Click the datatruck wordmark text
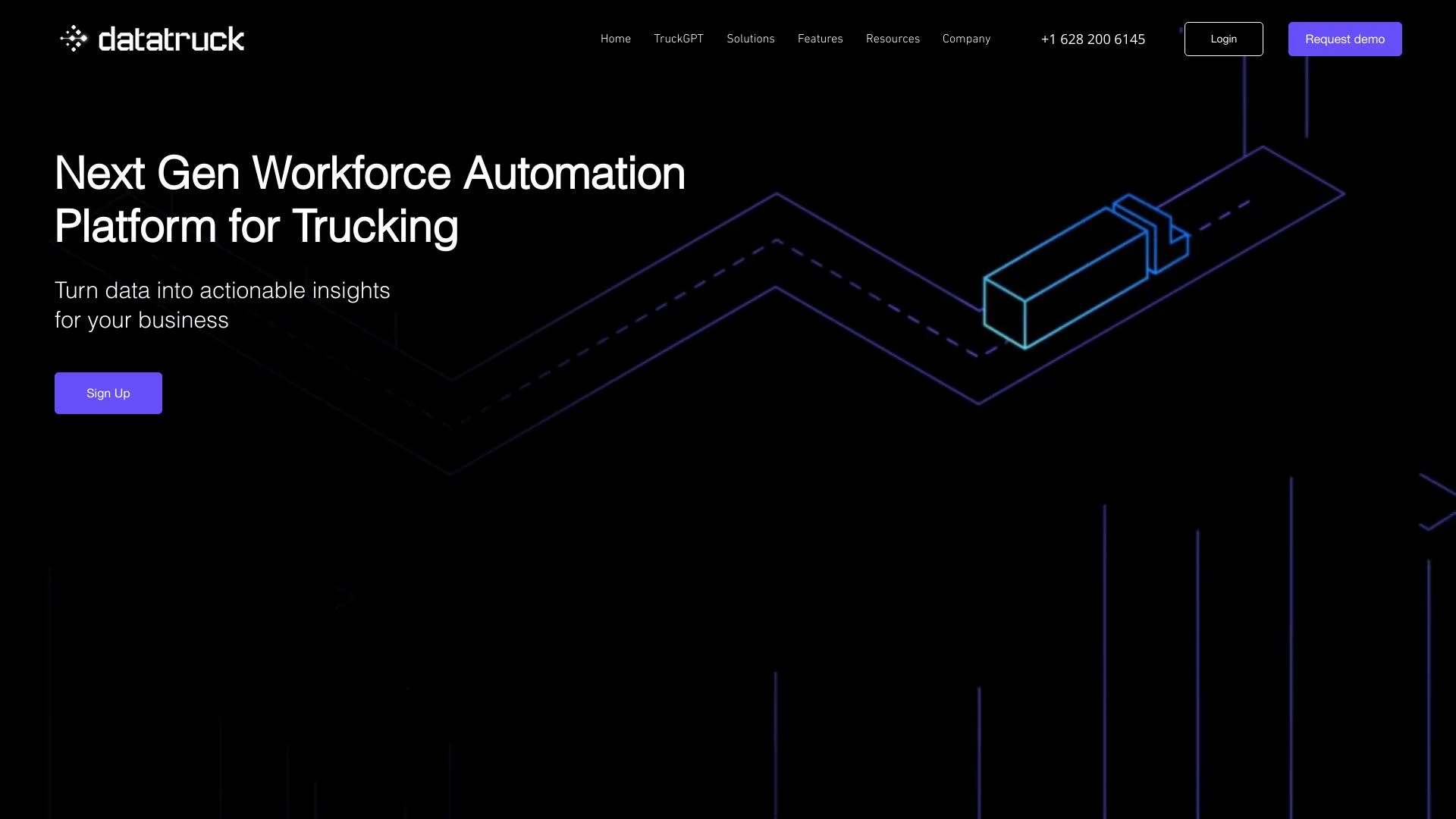The image size is (1456, 819). coord(171,38)
